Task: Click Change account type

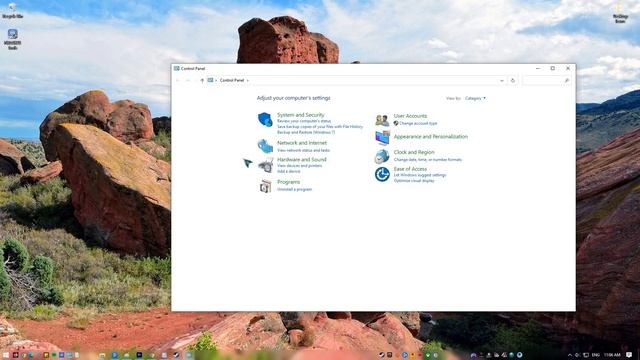Action: tap(418, 123)
